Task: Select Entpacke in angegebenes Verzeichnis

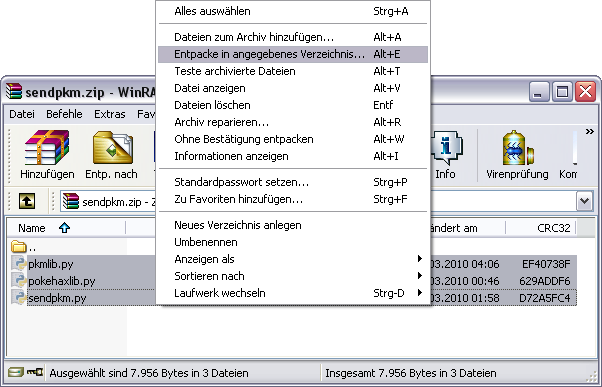Action: (293, 54)
